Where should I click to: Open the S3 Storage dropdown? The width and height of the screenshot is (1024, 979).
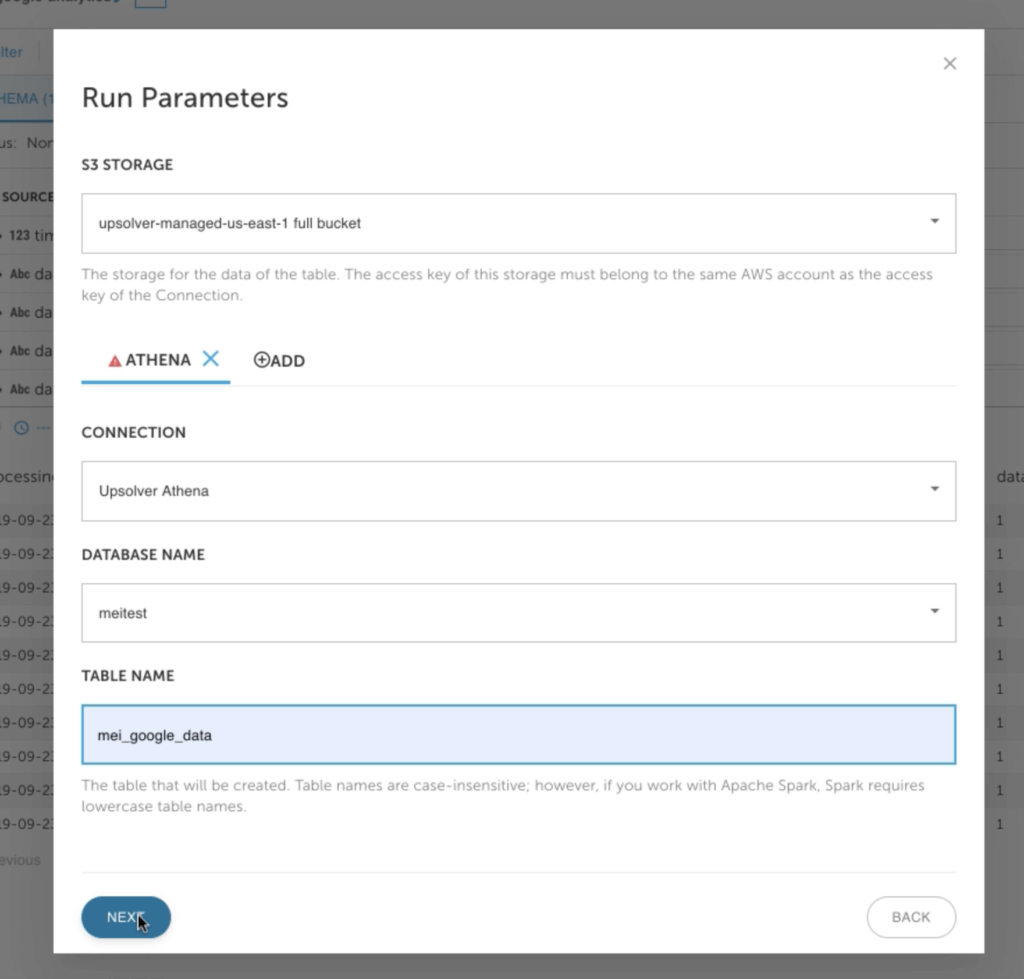coord(519,223)
